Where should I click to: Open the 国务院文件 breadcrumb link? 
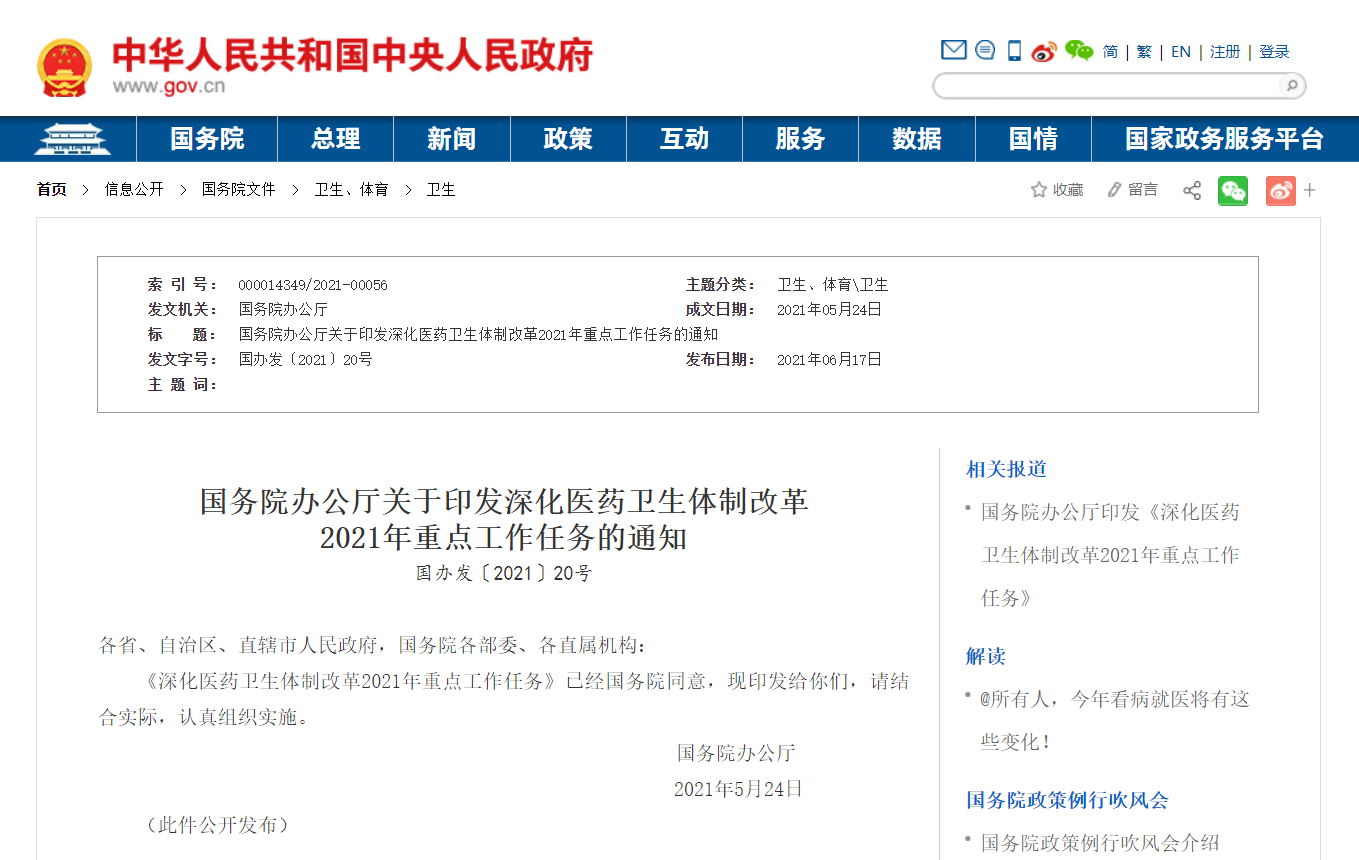point(238,189)
